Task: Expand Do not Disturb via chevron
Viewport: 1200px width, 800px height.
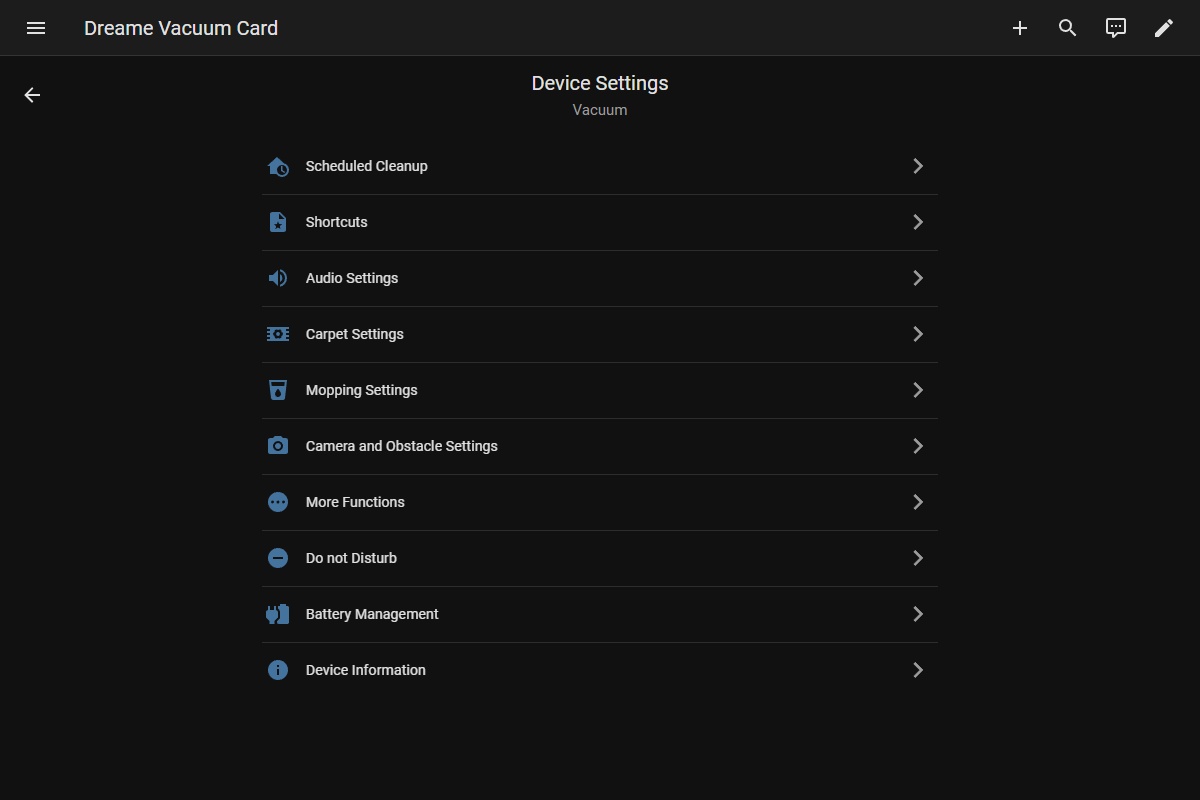Action: coord(918,558)
